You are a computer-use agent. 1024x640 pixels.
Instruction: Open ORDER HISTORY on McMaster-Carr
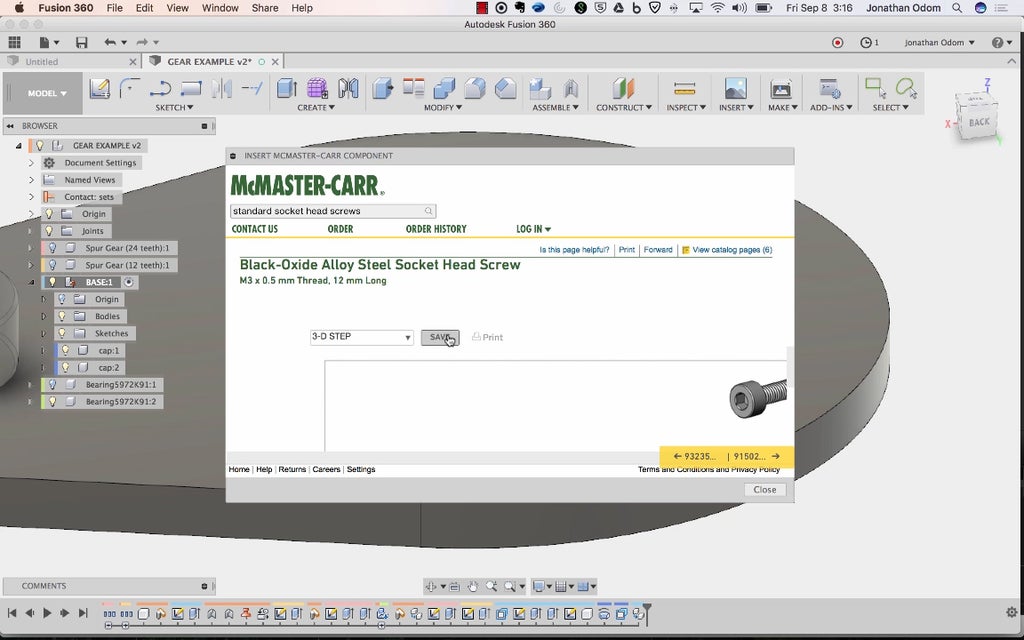coord(436,229)
